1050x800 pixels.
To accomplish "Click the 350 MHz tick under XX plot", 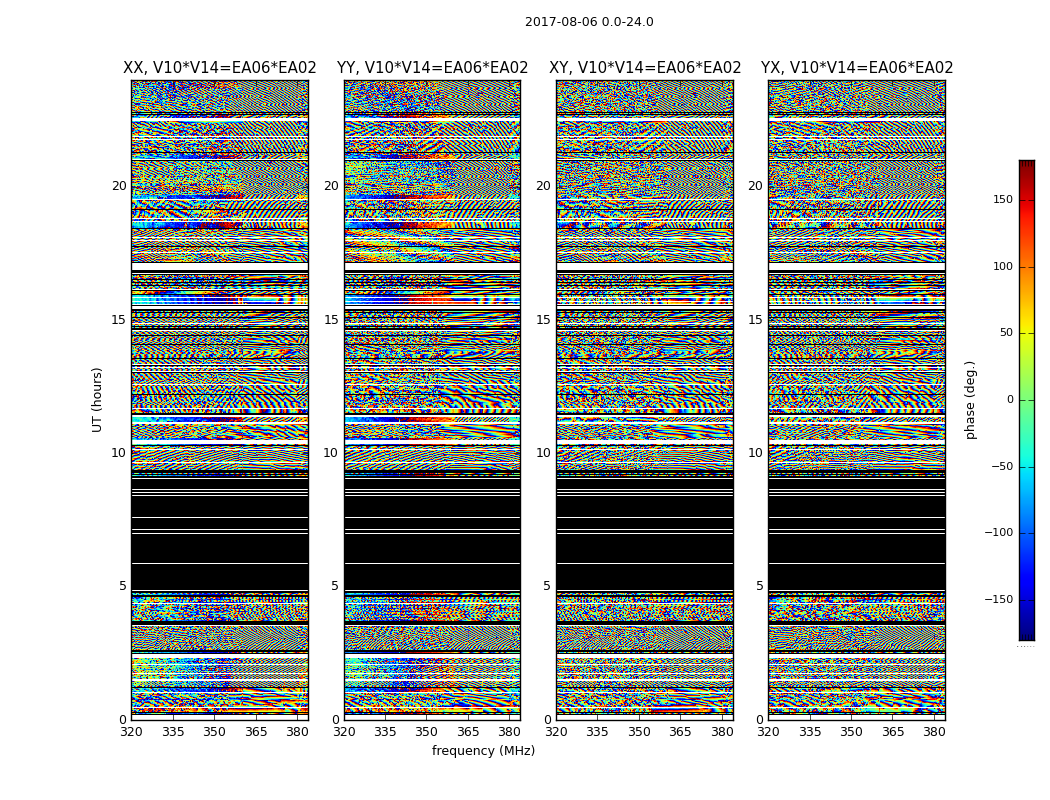I will click(x=214, y=732).
